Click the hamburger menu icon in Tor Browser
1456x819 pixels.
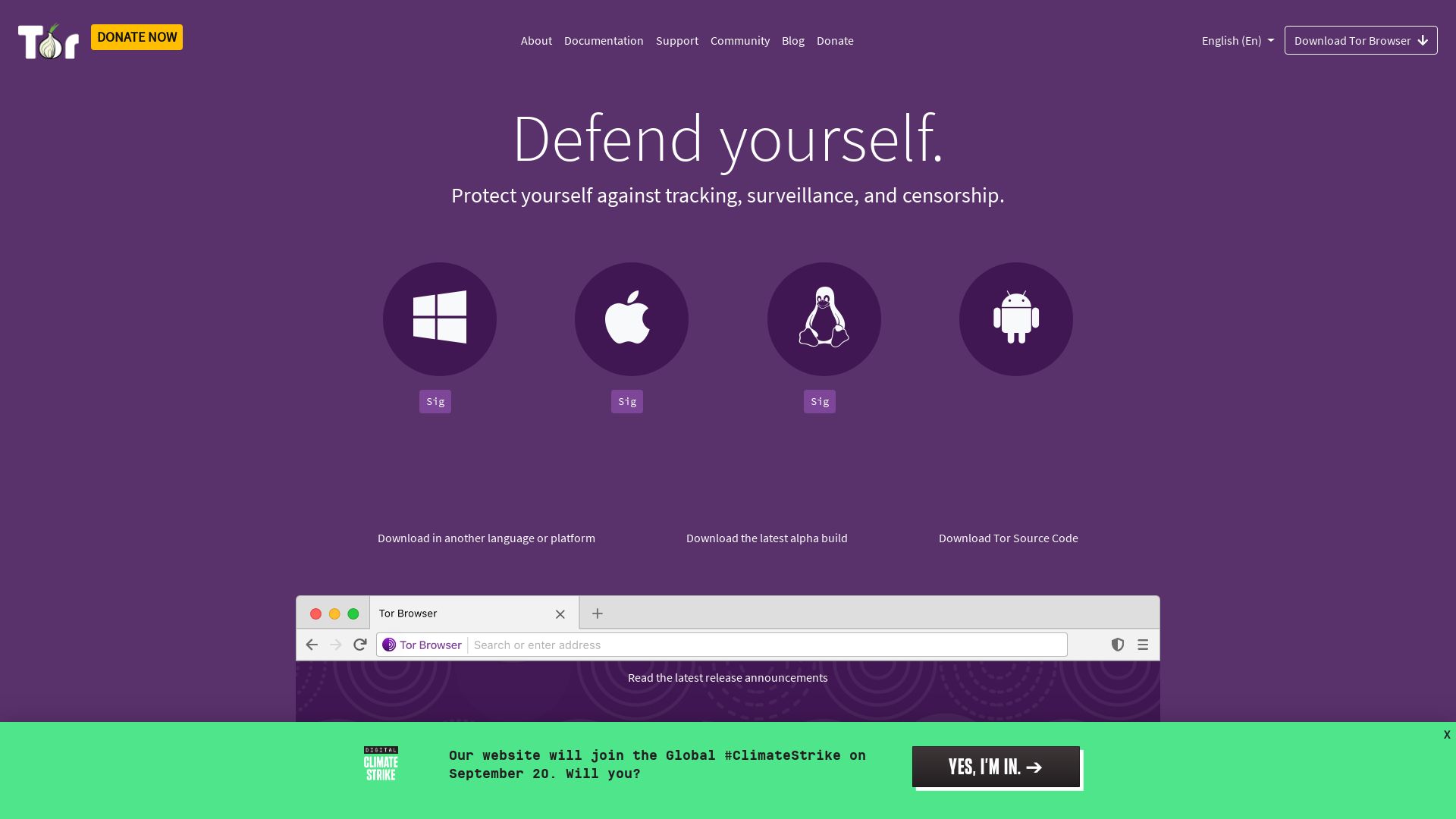click(1143, 645)
